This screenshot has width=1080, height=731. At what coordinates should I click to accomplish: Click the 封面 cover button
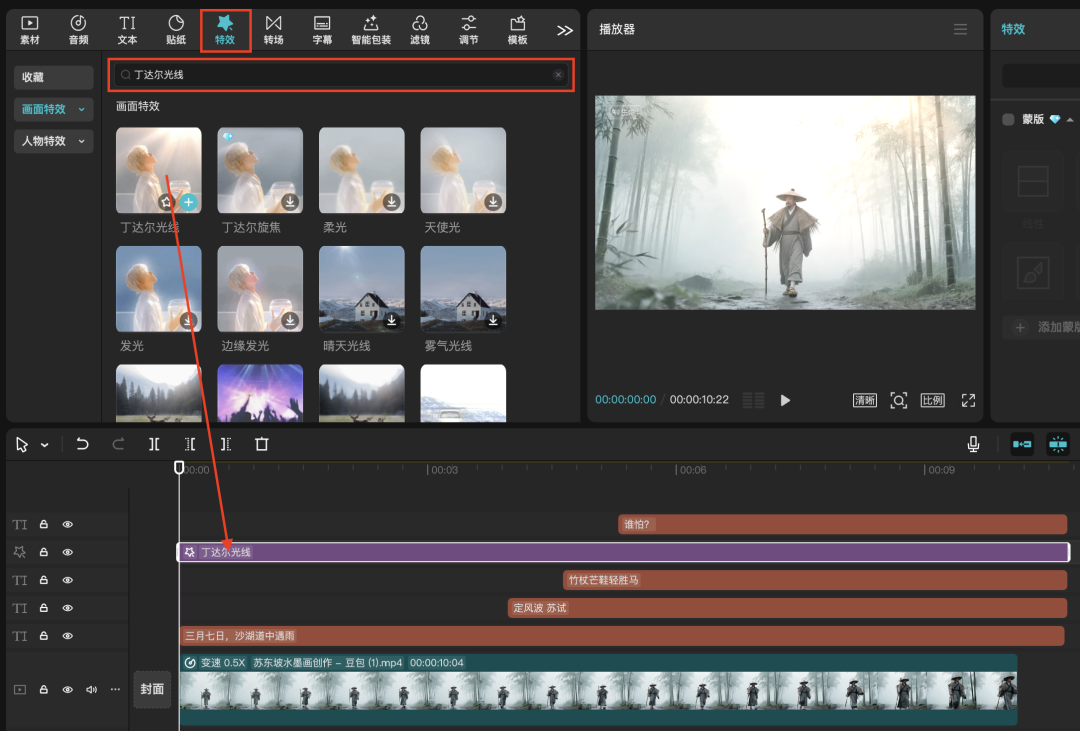[152, 689]
